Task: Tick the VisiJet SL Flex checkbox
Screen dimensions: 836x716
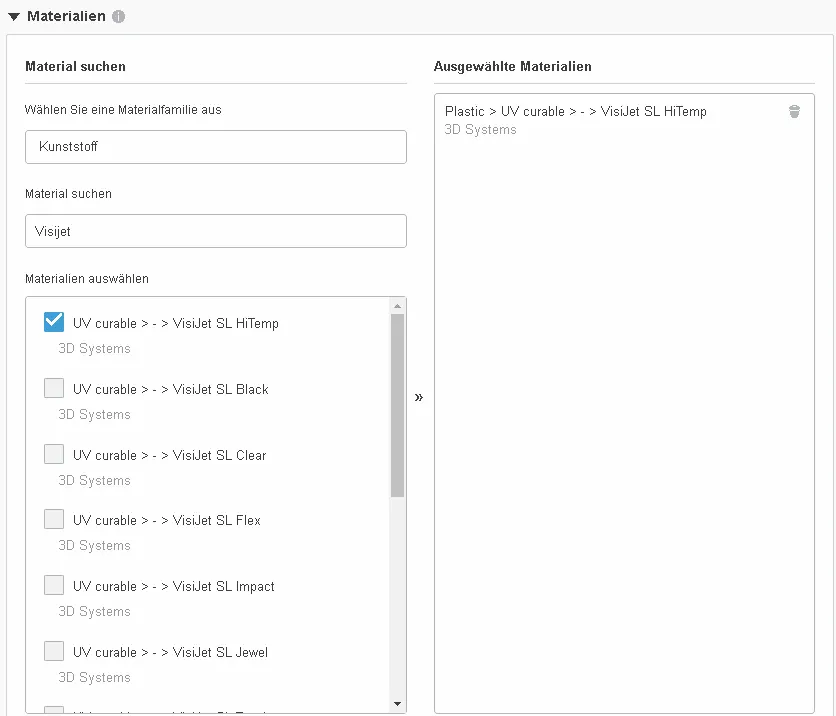Action: point(54,519)
